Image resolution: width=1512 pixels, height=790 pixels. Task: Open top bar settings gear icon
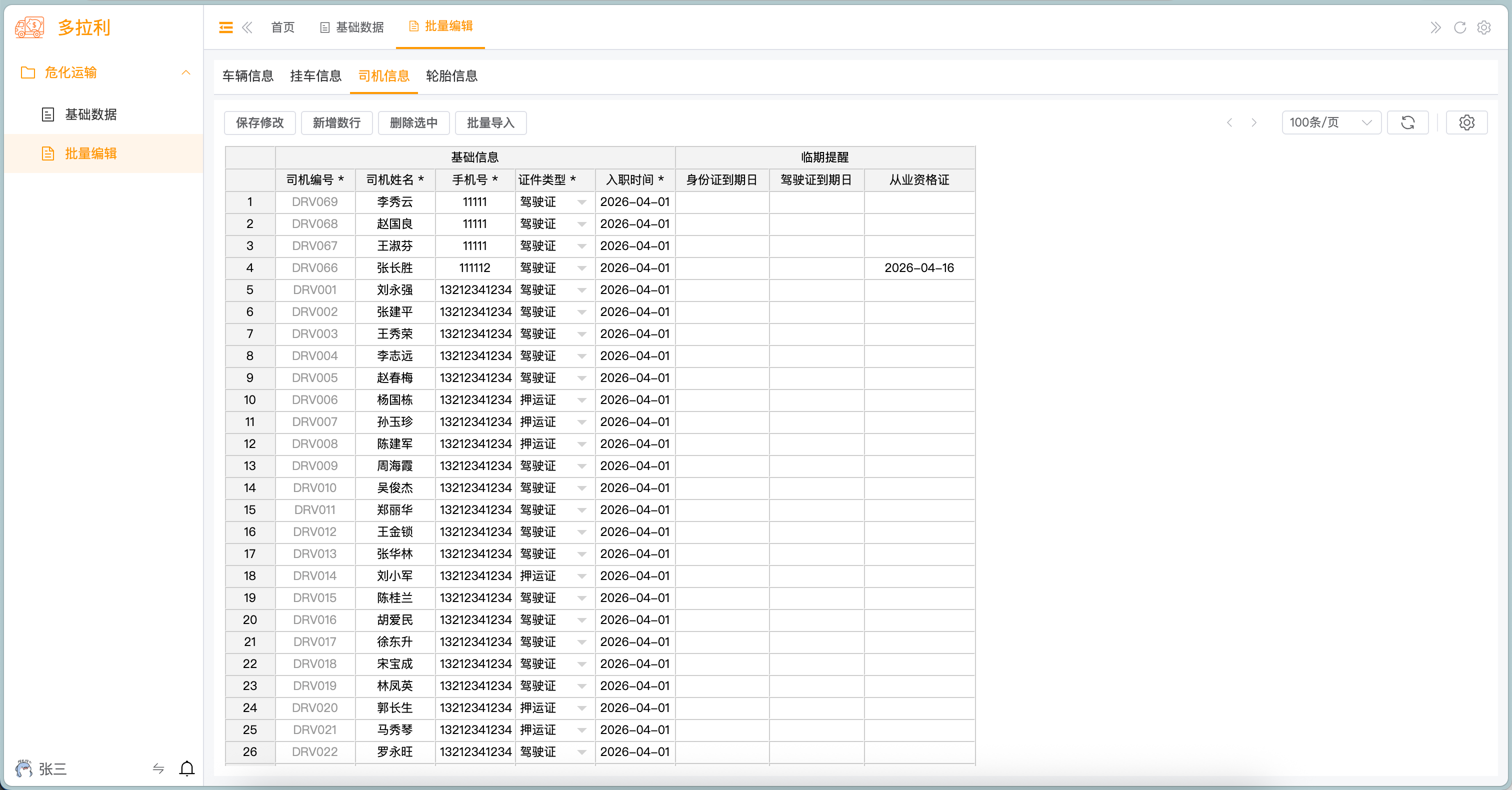tap(1484, 27)
